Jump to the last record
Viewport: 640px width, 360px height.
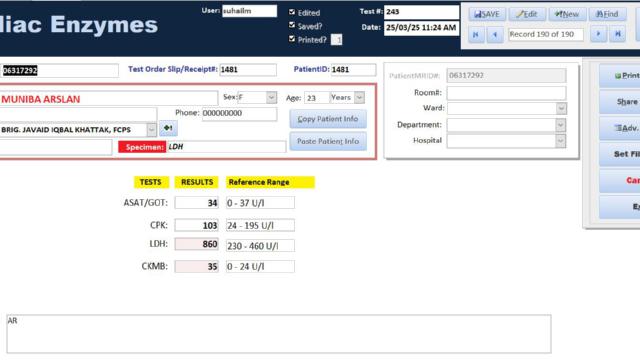(618, 34)
